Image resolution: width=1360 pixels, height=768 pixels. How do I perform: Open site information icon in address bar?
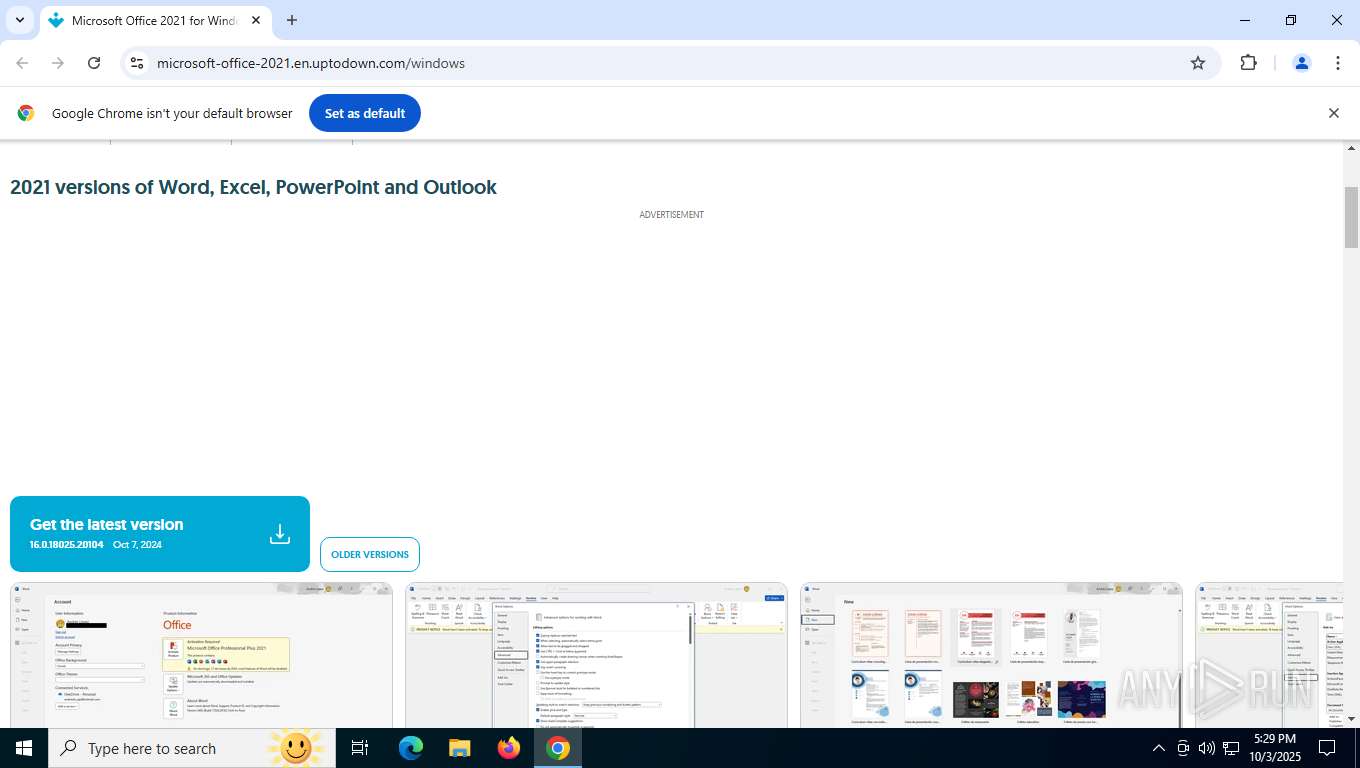click(x=137, y=63)
